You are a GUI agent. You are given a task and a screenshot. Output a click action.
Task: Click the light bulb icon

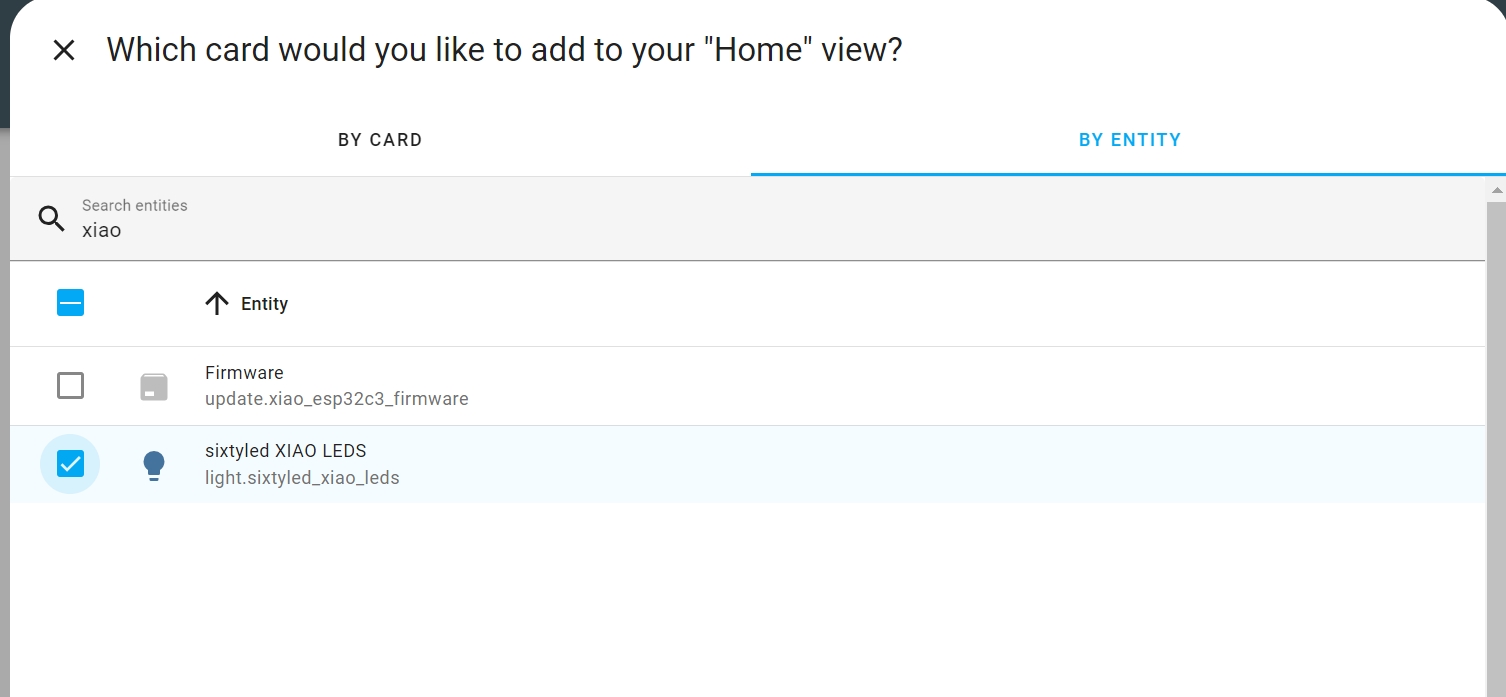coord(154,465)
